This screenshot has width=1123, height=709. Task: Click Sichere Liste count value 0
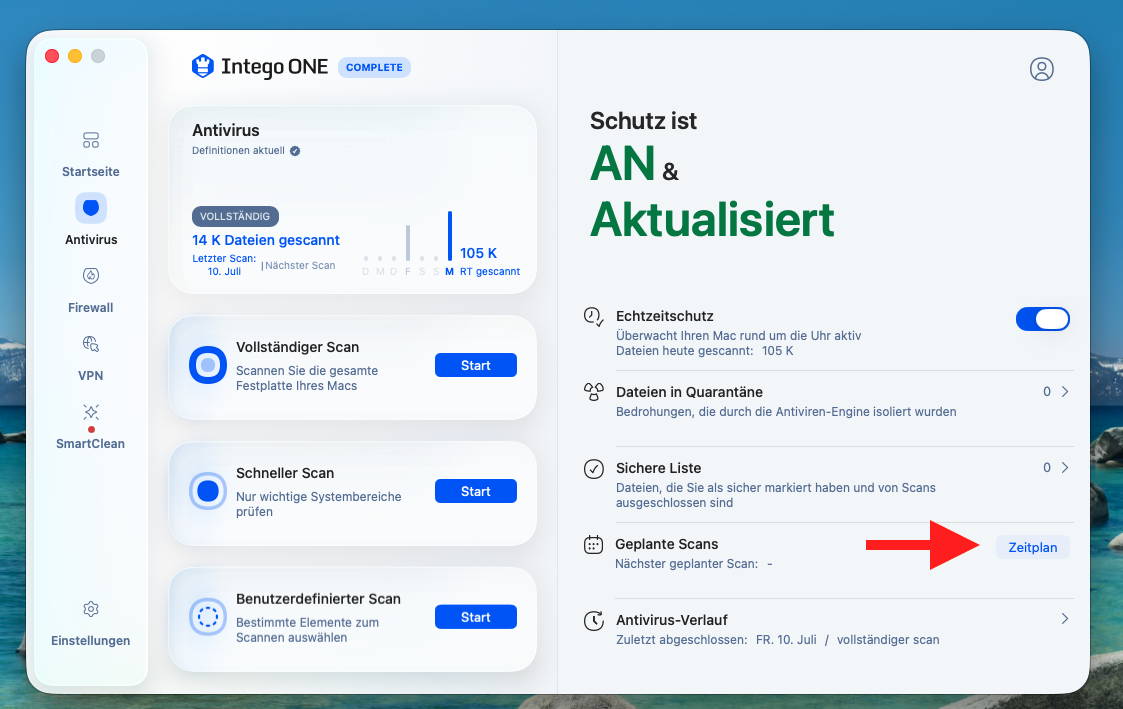point(1047,468)
